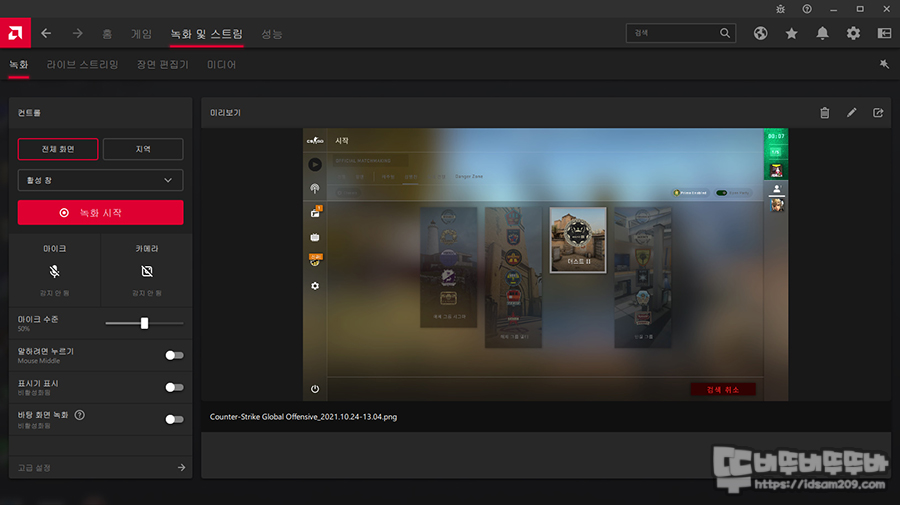Screen dimensions: 900x505
Task: Click the CS:GO settings gear in preview
Action: click(x=315, y=286)
